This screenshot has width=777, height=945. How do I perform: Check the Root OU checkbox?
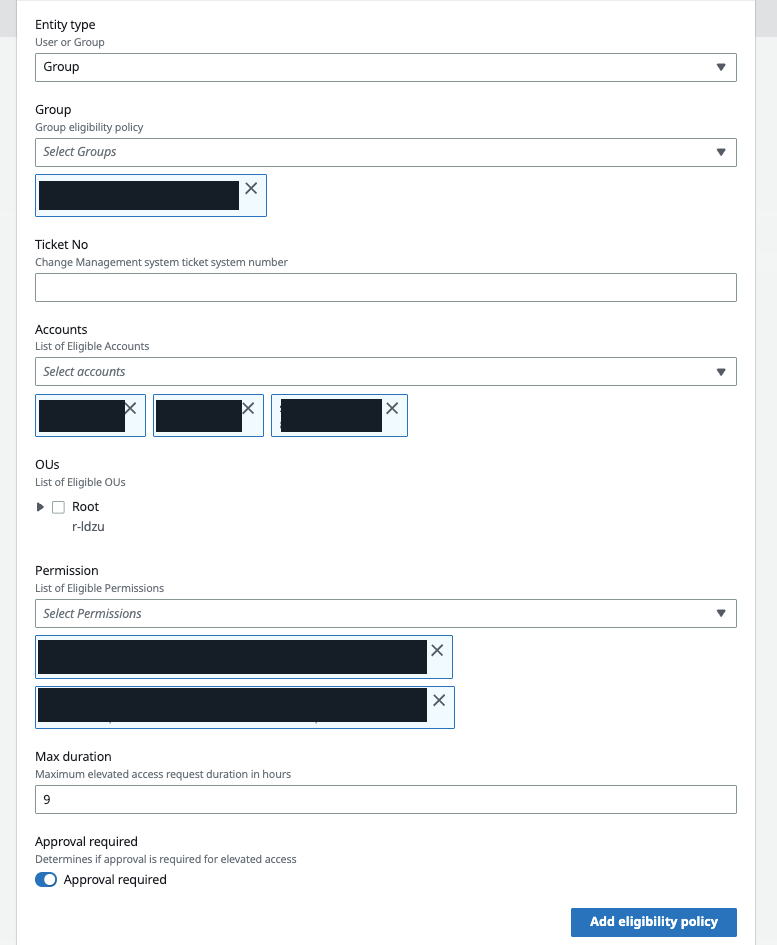tap(58, 507)
